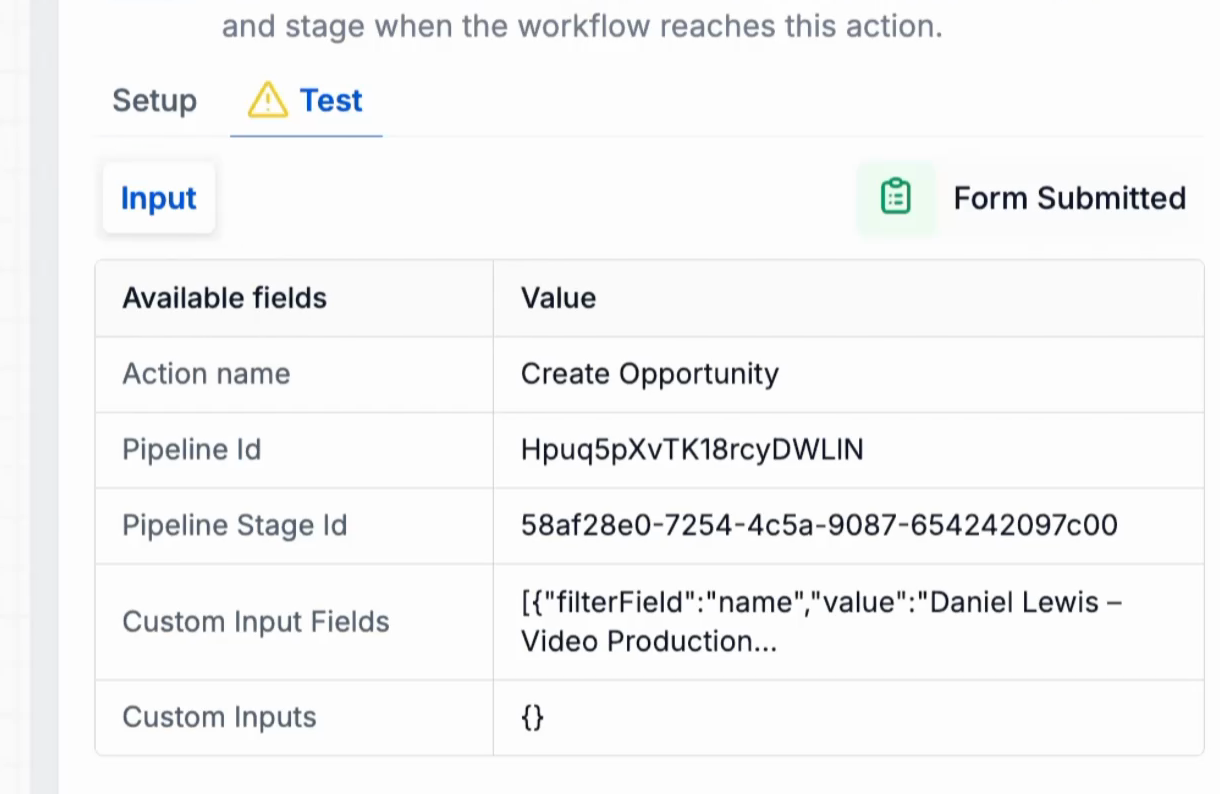This screenshot has height=794, width=1220.
Task: Select the Custom Inputs field label
Action: (219, 717)
